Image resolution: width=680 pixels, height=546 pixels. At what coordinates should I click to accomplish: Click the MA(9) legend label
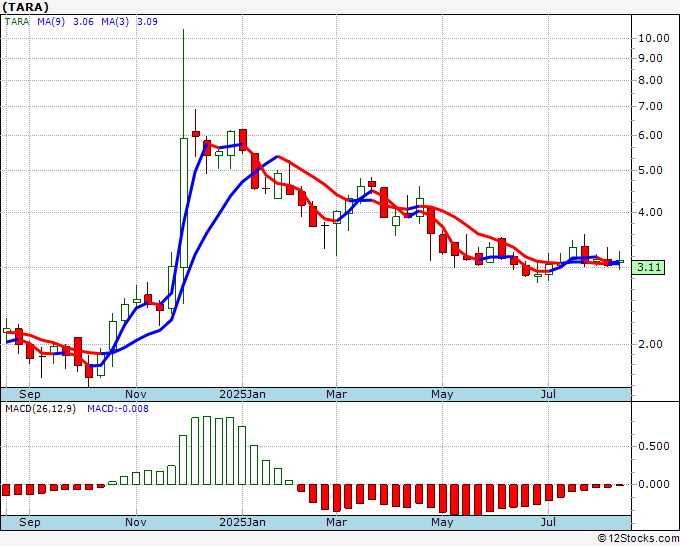[x=51, y=22]
